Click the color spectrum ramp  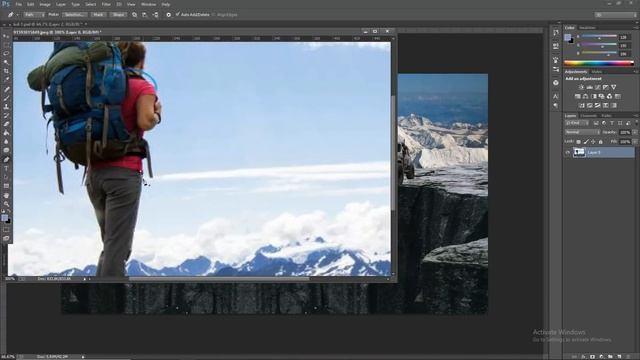click(599, 63)
